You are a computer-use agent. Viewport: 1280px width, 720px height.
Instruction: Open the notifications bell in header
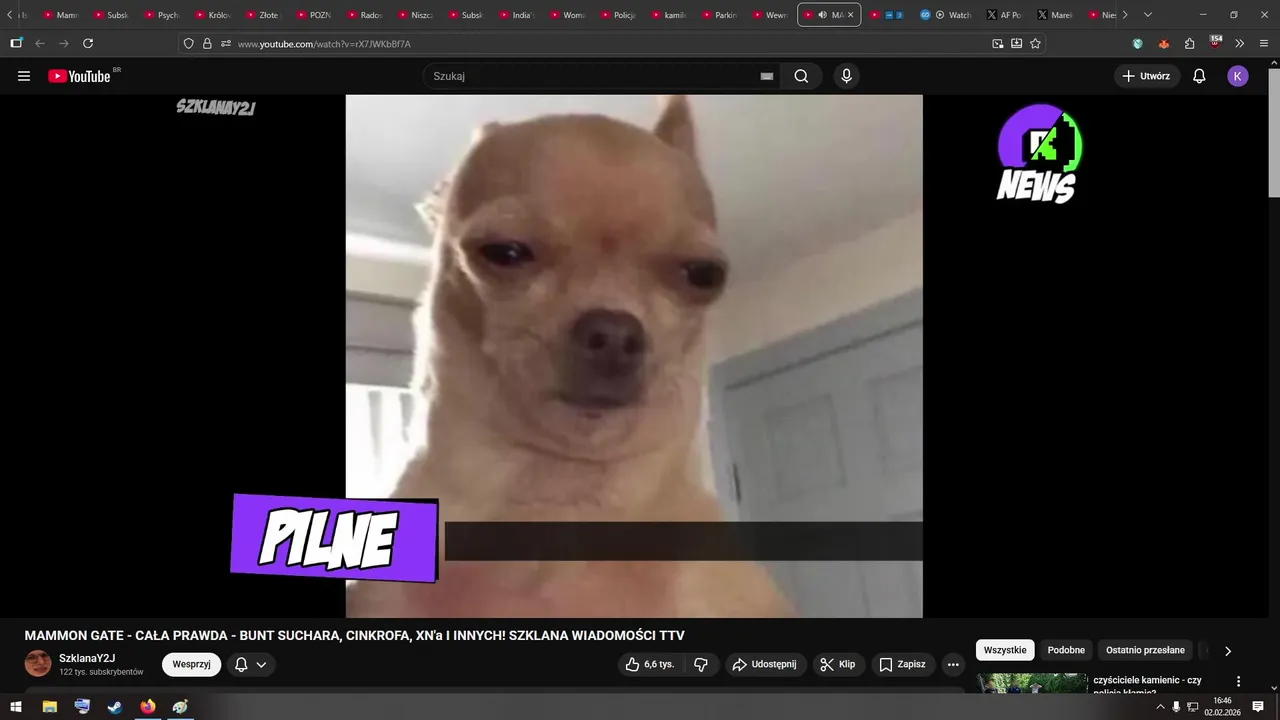pos(1199,76)
